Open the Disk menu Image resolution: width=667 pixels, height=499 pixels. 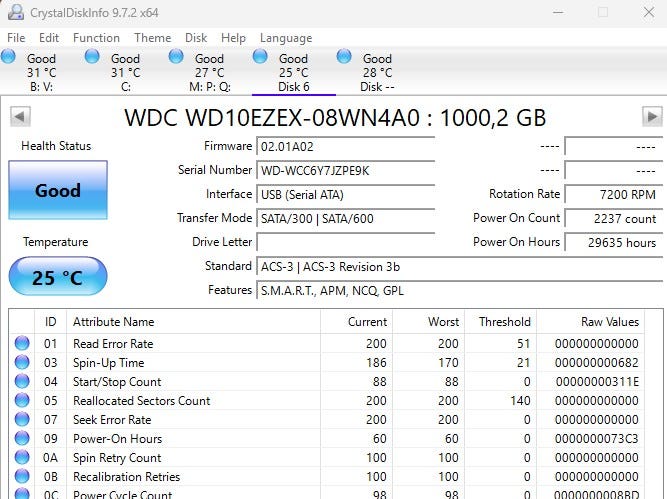point(196,38)
